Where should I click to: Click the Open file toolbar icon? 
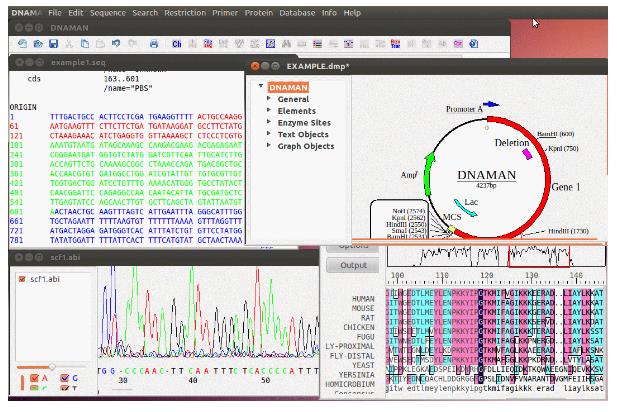click(x=38, y=44)
